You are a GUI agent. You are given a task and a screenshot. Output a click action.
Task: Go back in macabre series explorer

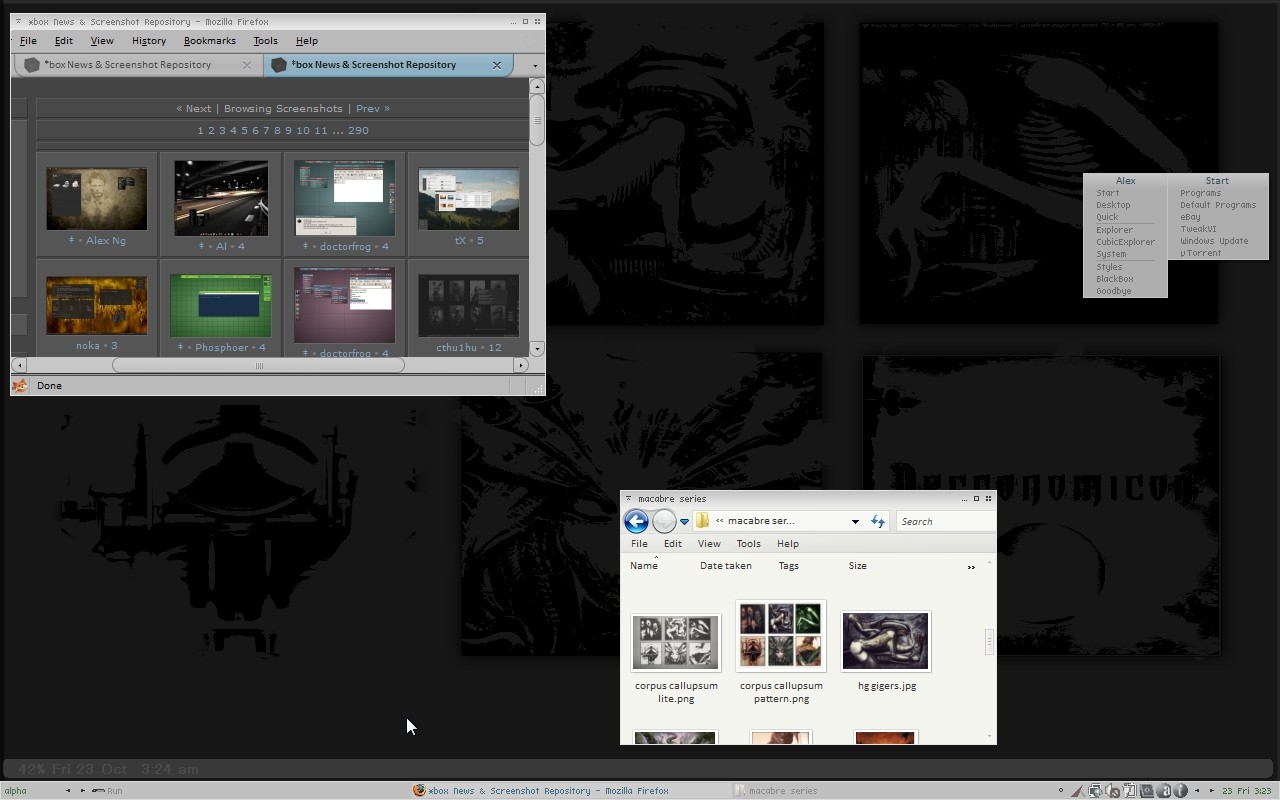636,521
